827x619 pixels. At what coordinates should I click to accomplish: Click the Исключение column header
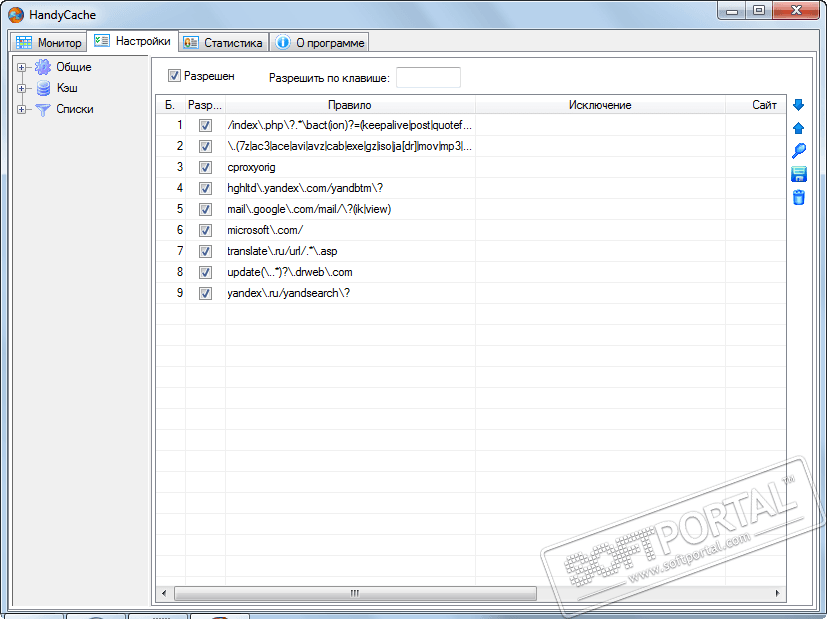[x=600, y=105]
